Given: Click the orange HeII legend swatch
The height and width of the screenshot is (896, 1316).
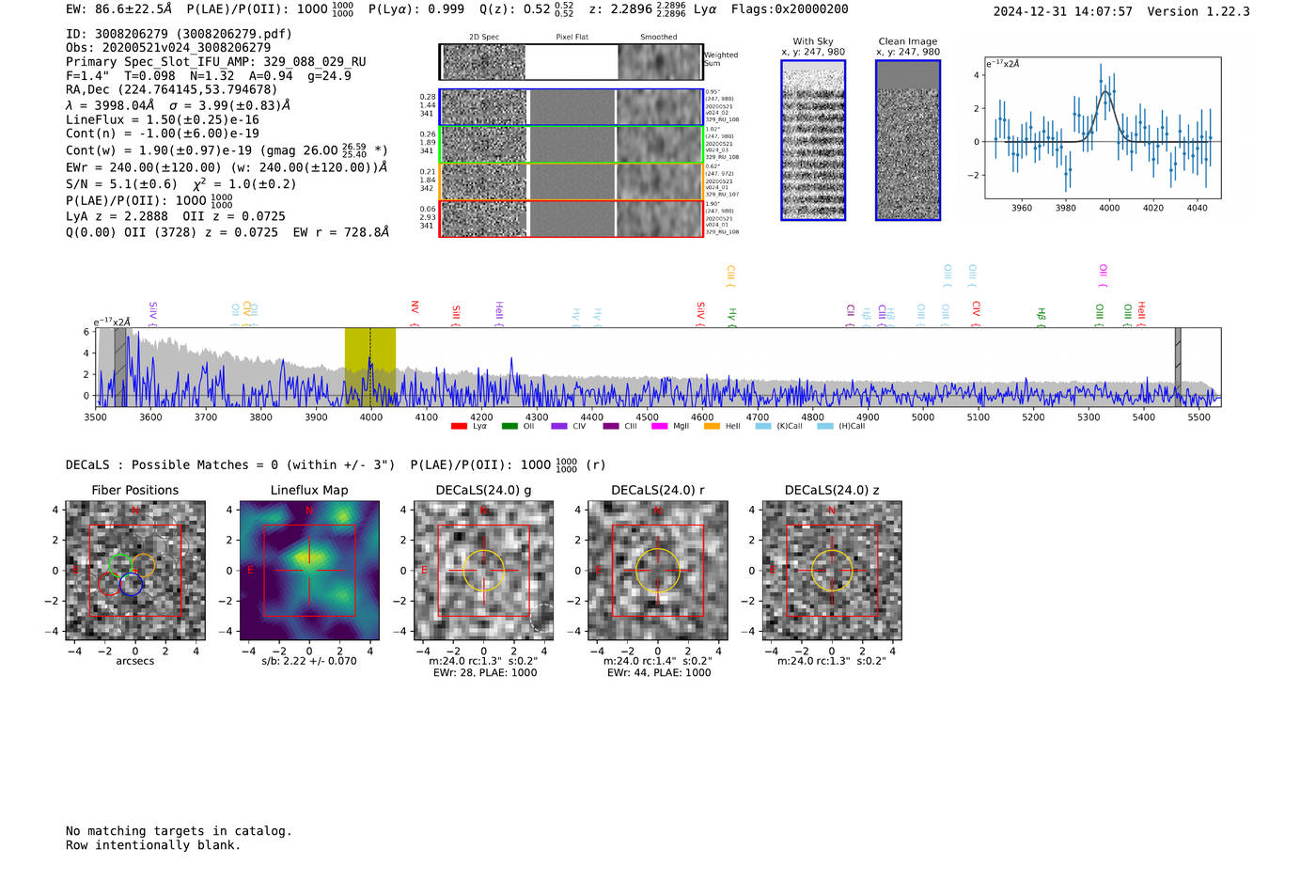Looking at the screenshot, I should pos(712,426).
